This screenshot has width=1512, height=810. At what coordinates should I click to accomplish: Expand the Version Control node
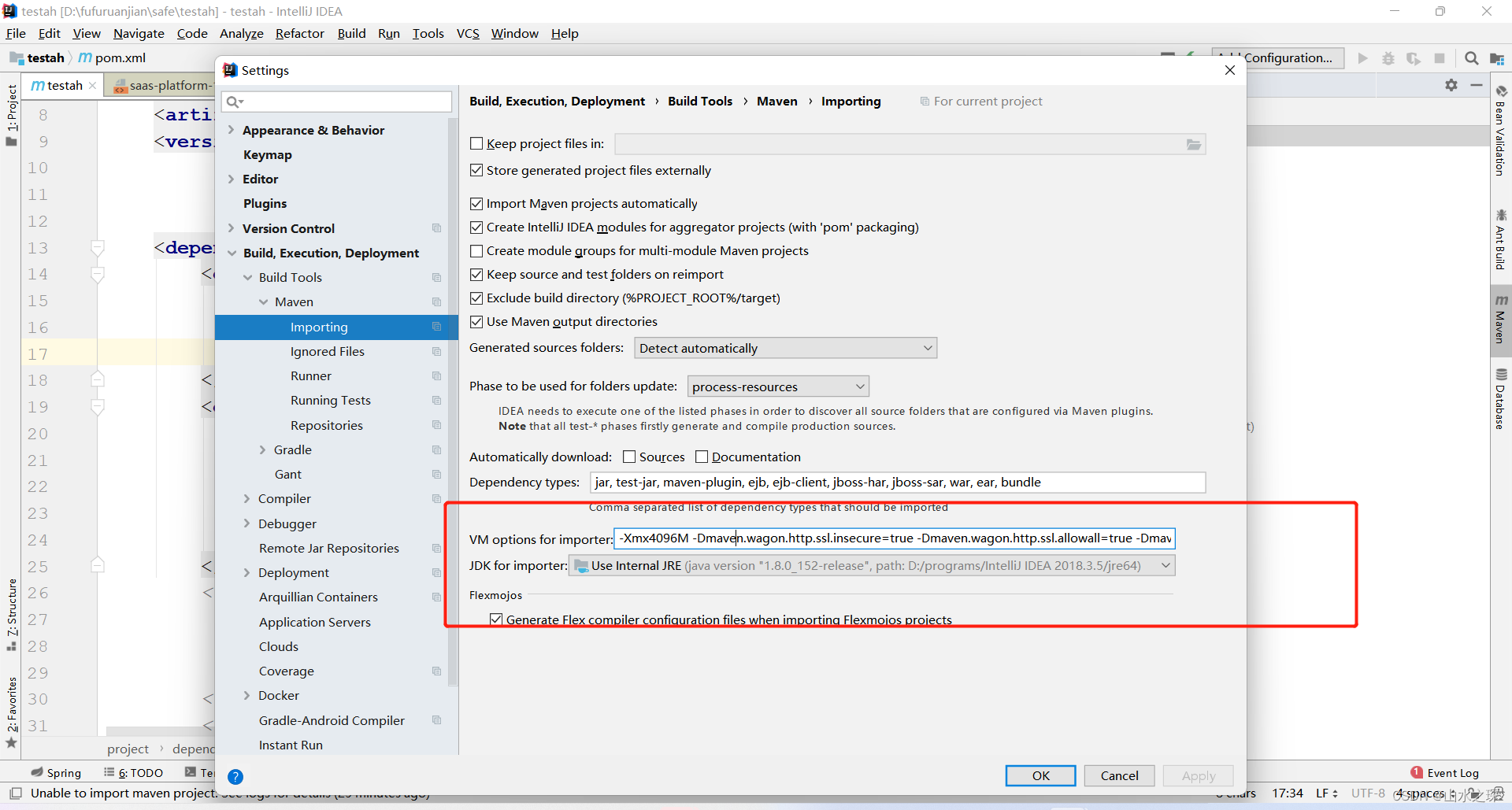point(231,228)
